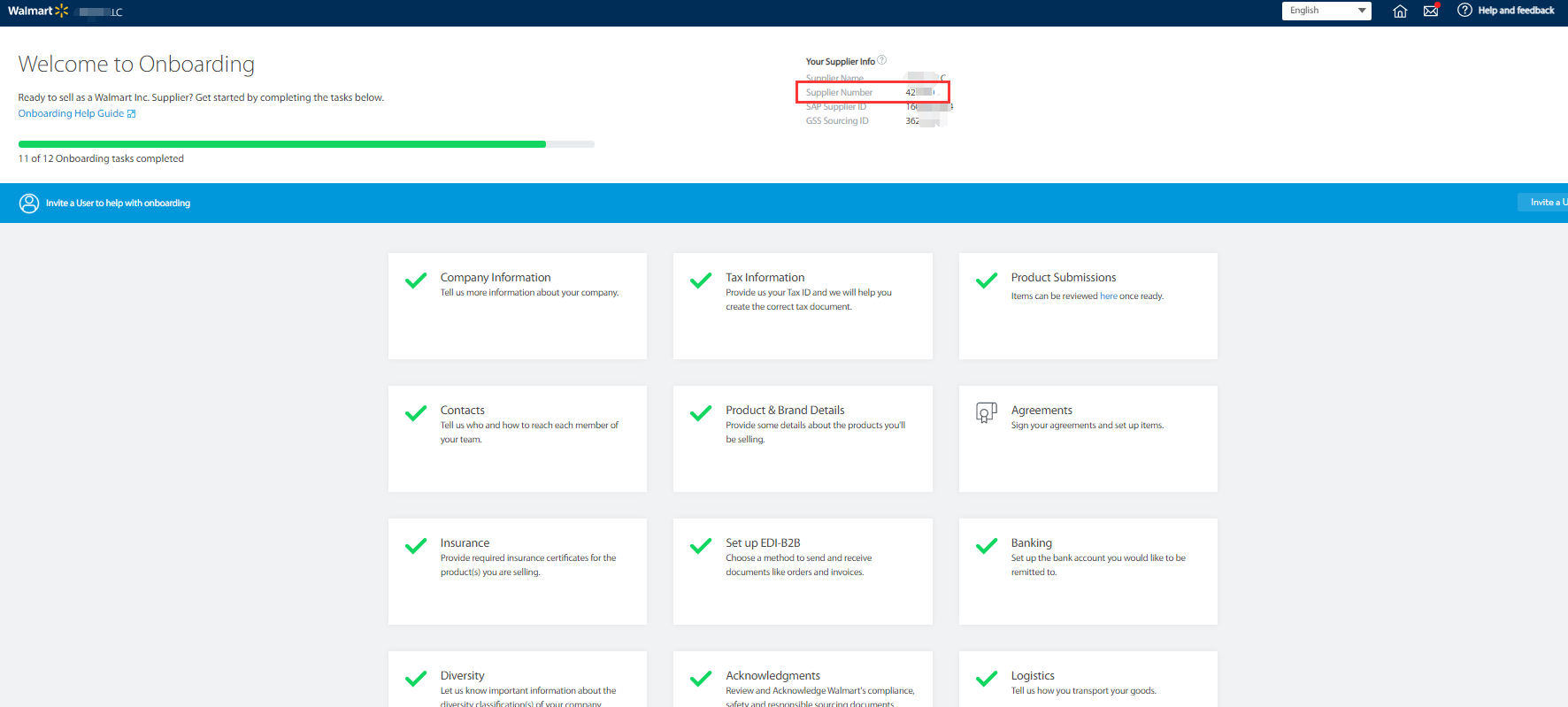
Task: Click the Help and feedback question icon
Action: point(1464,11)
